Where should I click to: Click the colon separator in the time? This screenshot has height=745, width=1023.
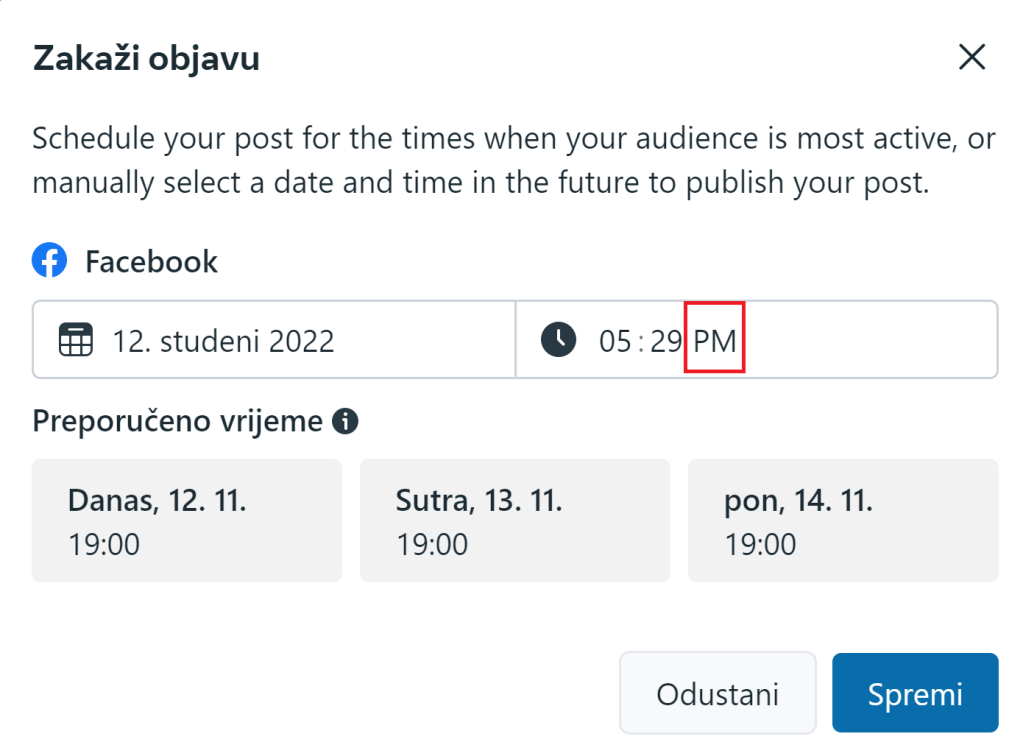[640, 341]
